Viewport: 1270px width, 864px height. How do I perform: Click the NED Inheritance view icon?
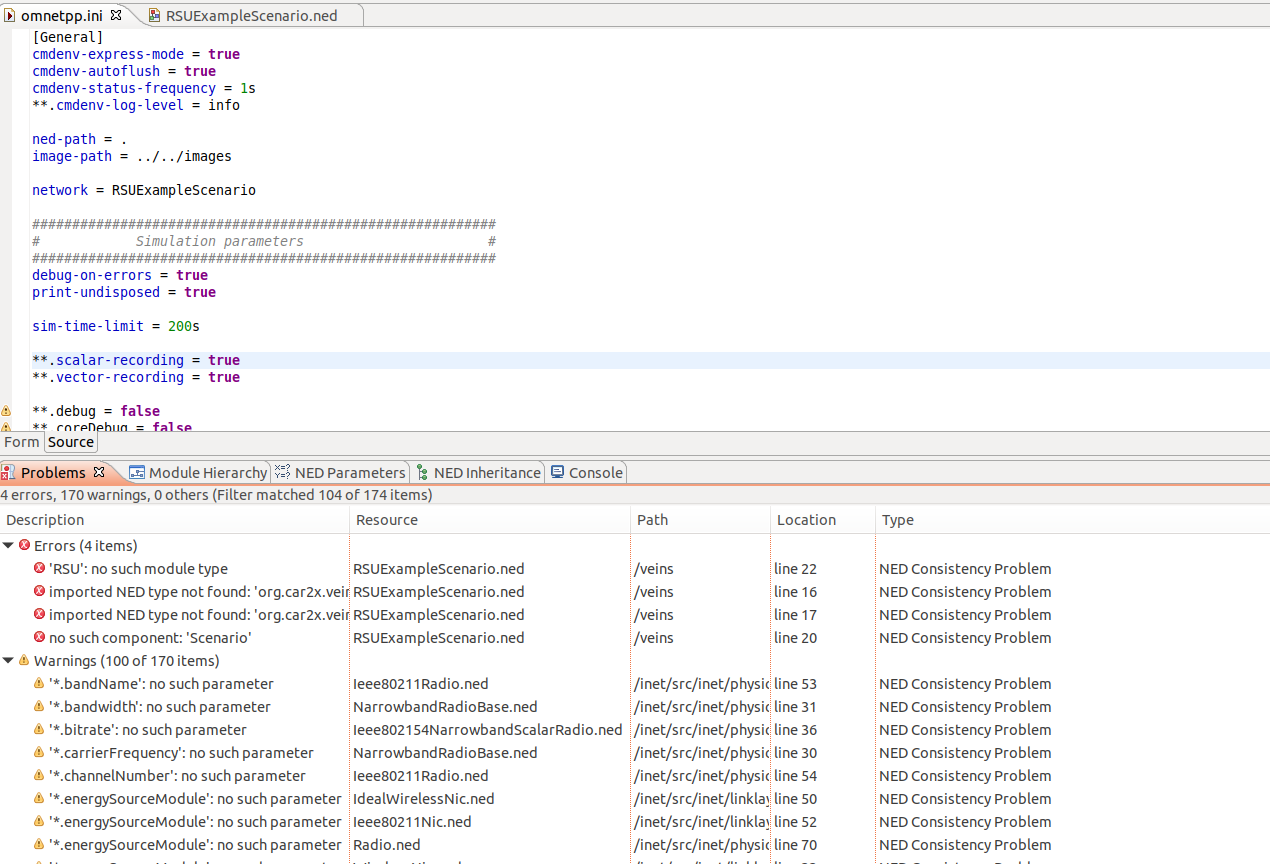(x=421, y=472)
